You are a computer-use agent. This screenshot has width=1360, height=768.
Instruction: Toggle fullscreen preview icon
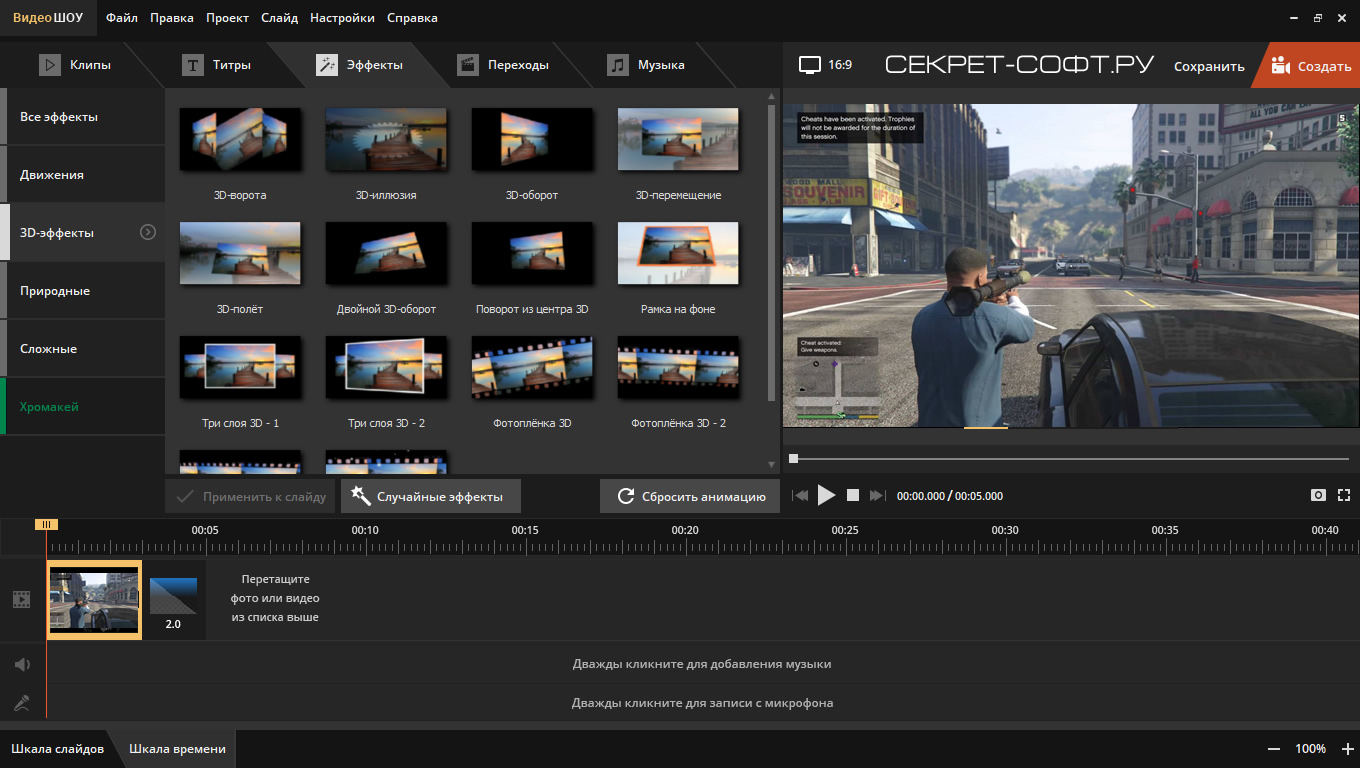1345,495
